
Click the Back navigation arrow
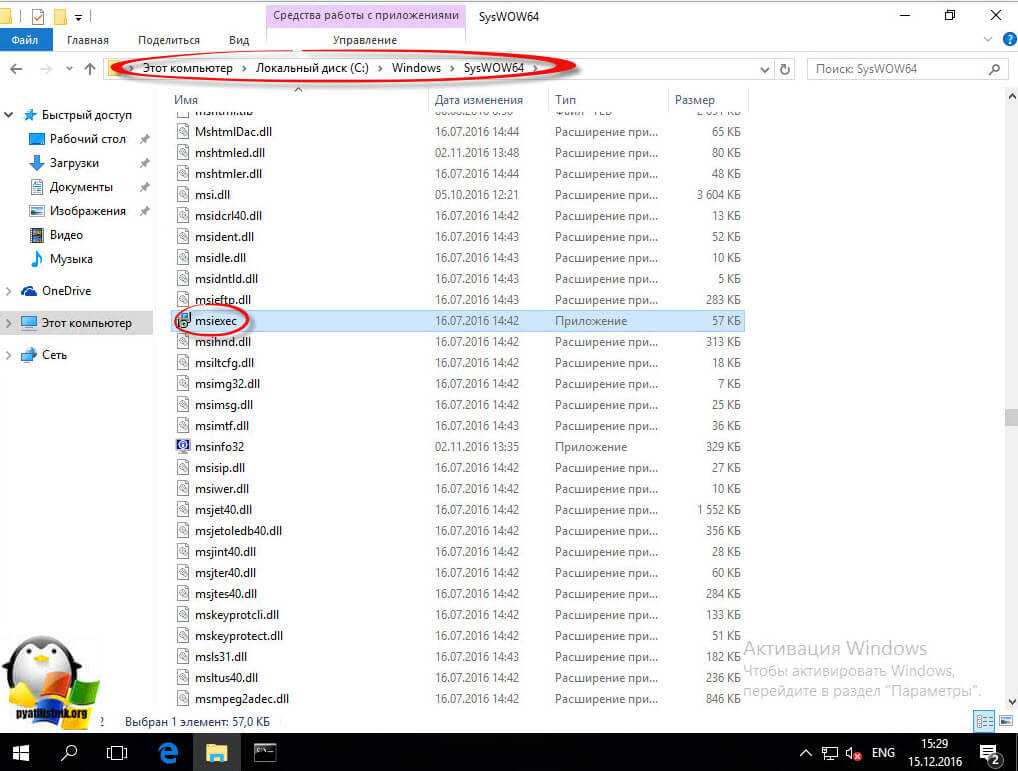point(15,69)
